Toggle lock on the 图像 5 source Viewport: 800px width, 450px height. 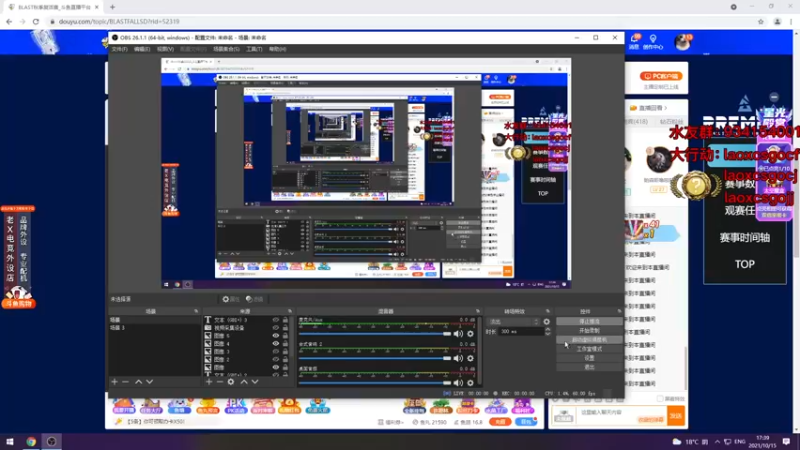[285, 336]
